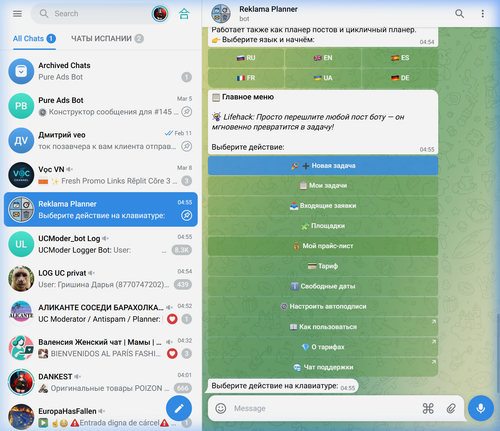Click the green home icon beside search
500x431 pixels.
click(184, 14)
